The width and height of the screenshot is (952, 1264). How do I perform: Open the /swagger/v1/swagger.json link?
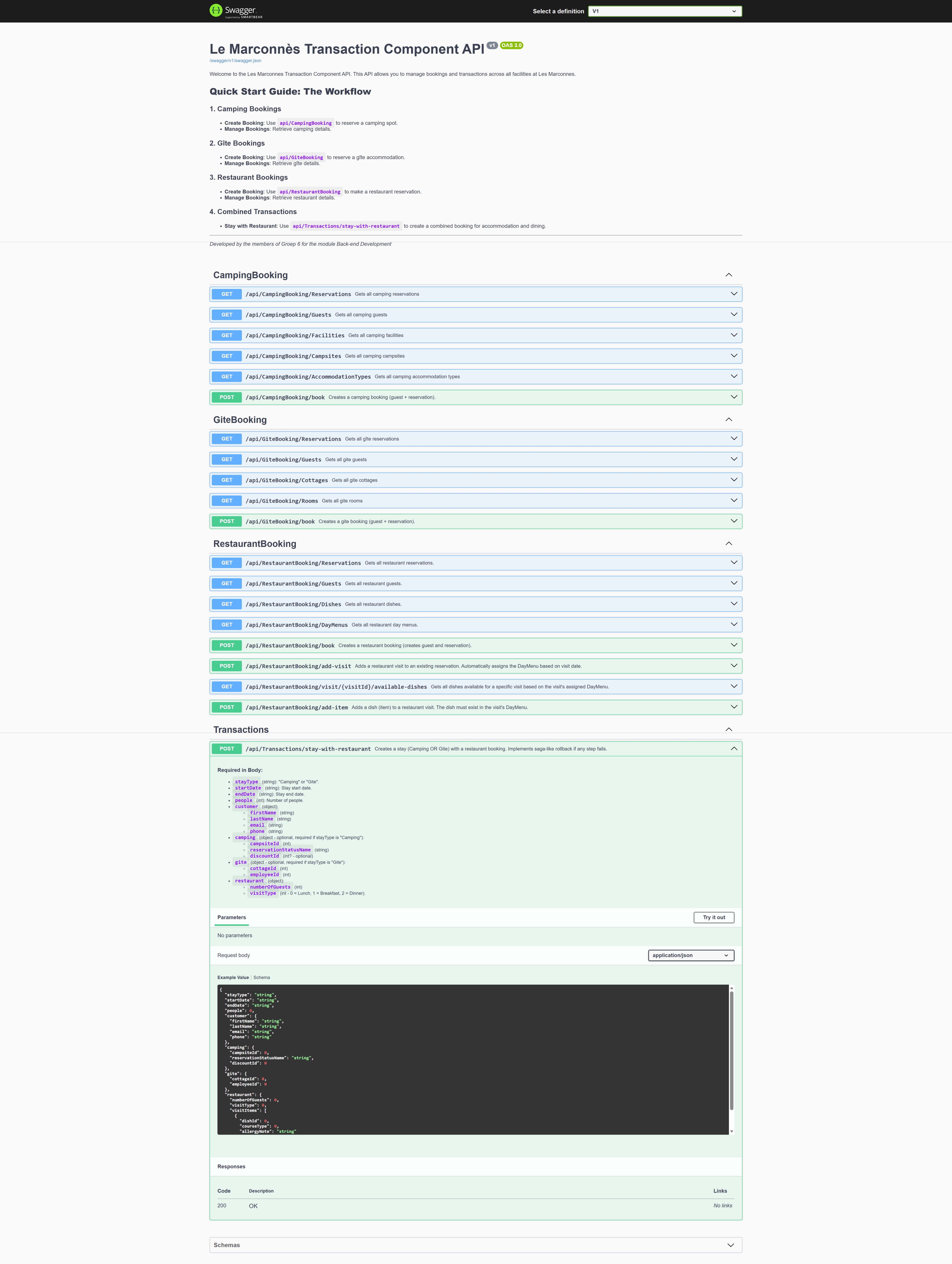pos(235,61)
